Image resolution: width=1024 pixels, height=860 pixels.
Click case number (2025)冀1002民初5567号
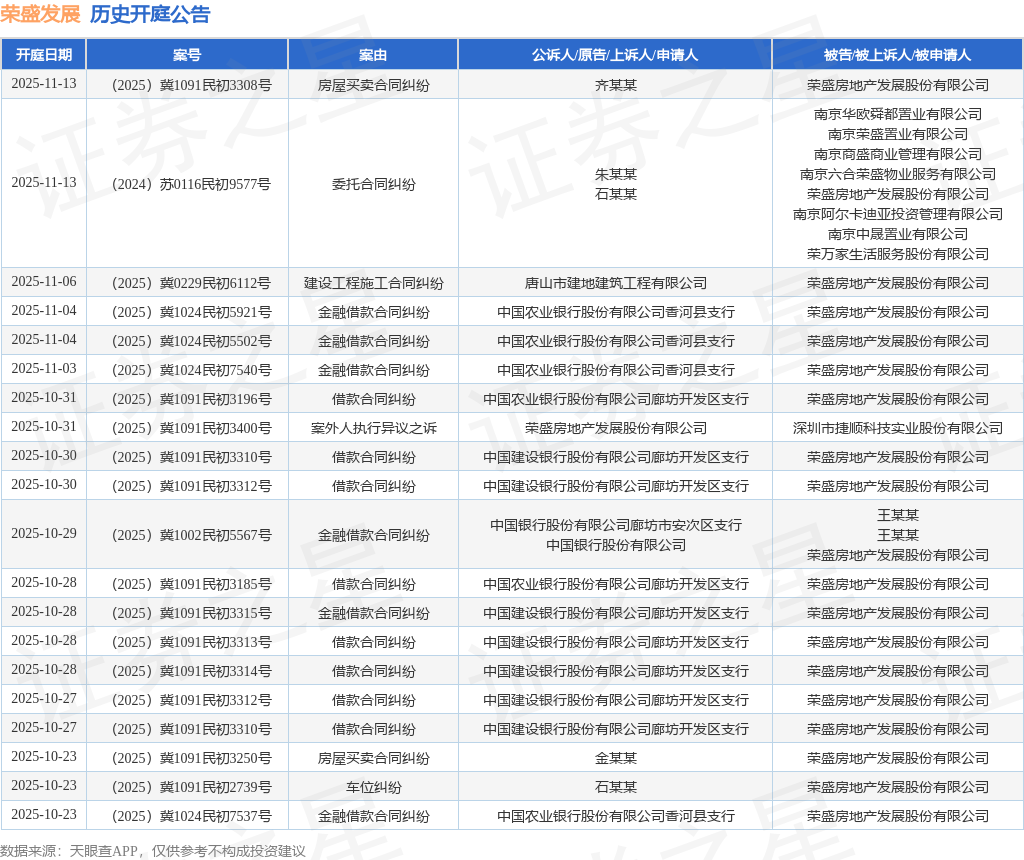(x=191, y=535)
